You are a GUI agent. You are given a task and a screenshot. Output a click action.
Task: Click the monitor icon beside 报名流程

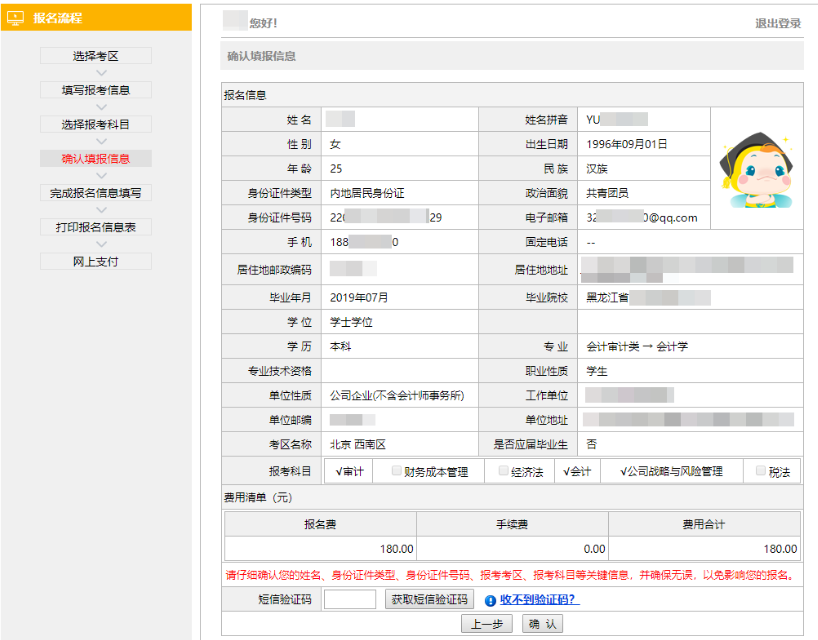click(15, 18)
